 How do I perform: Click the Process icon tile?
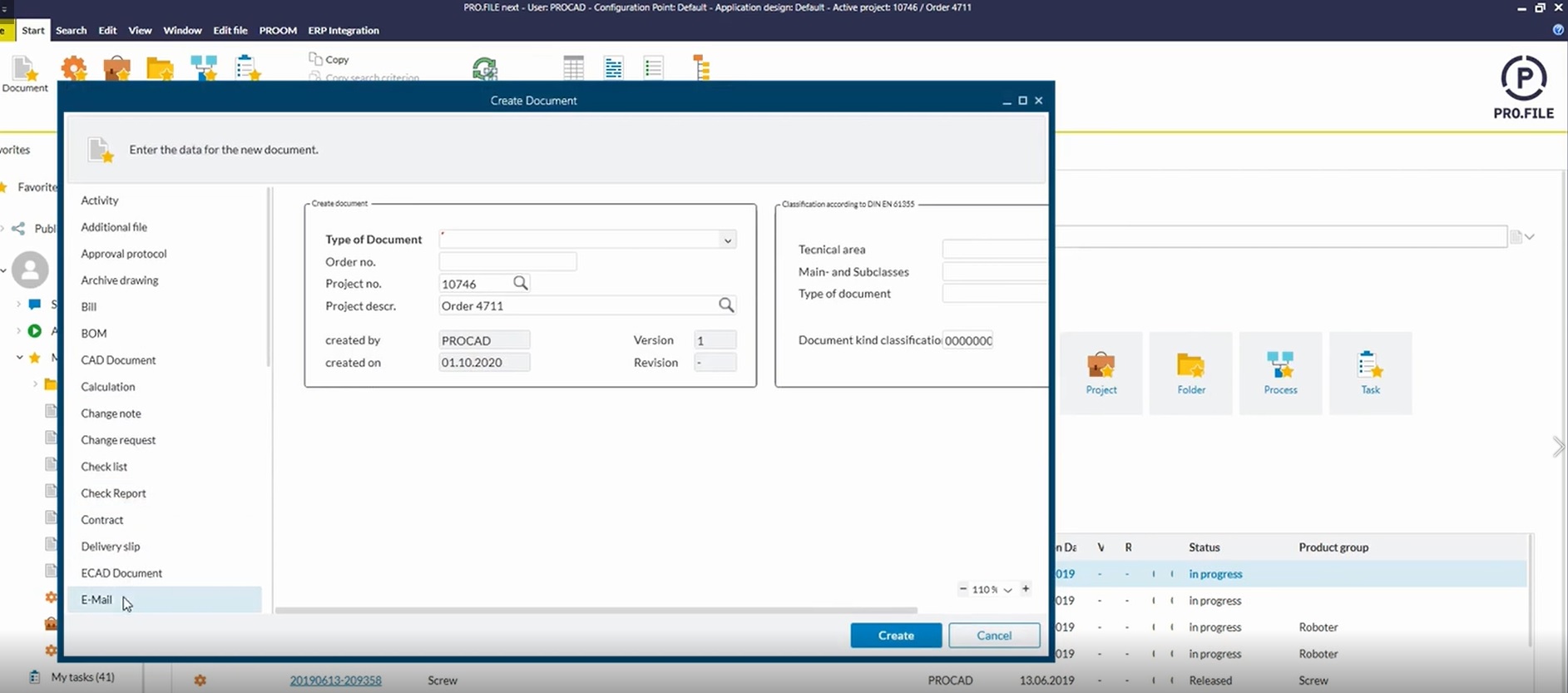tap(1280, 372)
